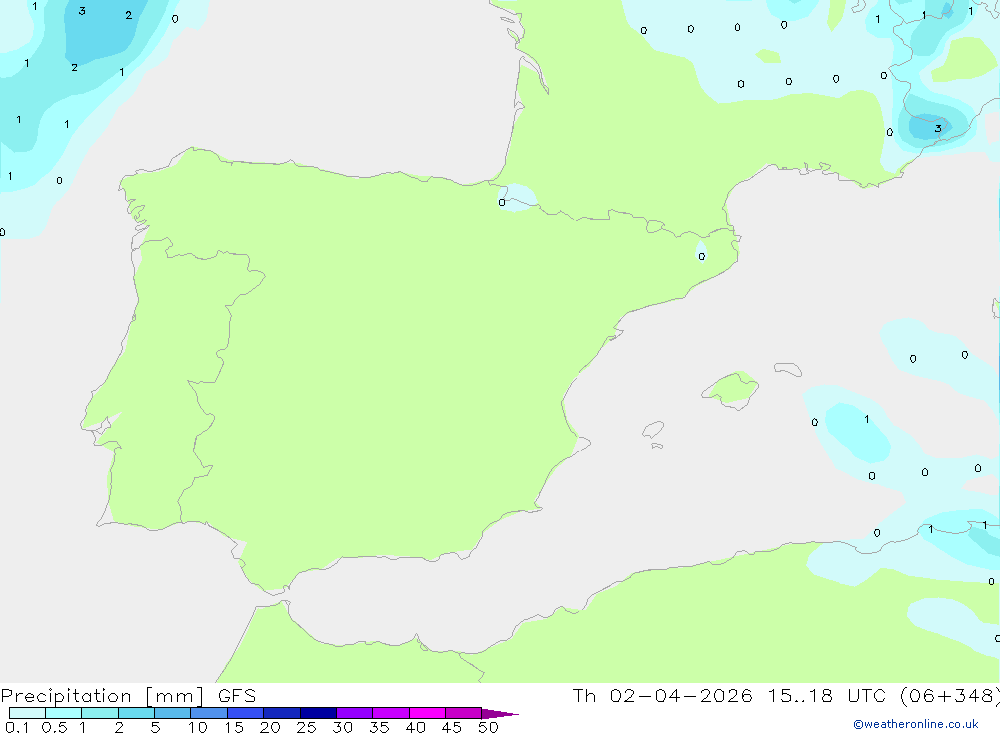The width and height of the screenshot is (1000, 733).
Task: Select the 2–5 mm legend color swatch
Action: click(136, 713)
